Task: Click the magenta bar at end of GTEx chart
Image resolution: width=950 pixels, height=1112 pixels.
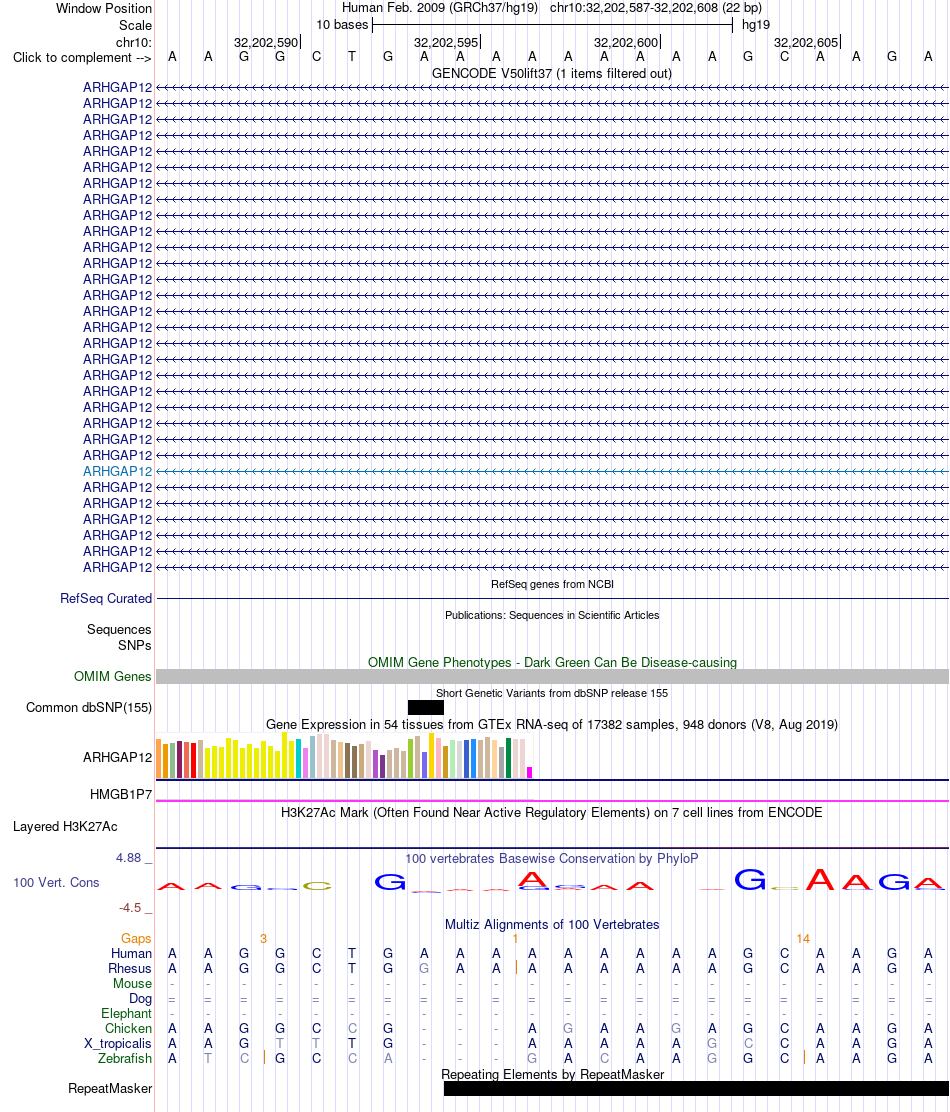Action: click(530, 772)
